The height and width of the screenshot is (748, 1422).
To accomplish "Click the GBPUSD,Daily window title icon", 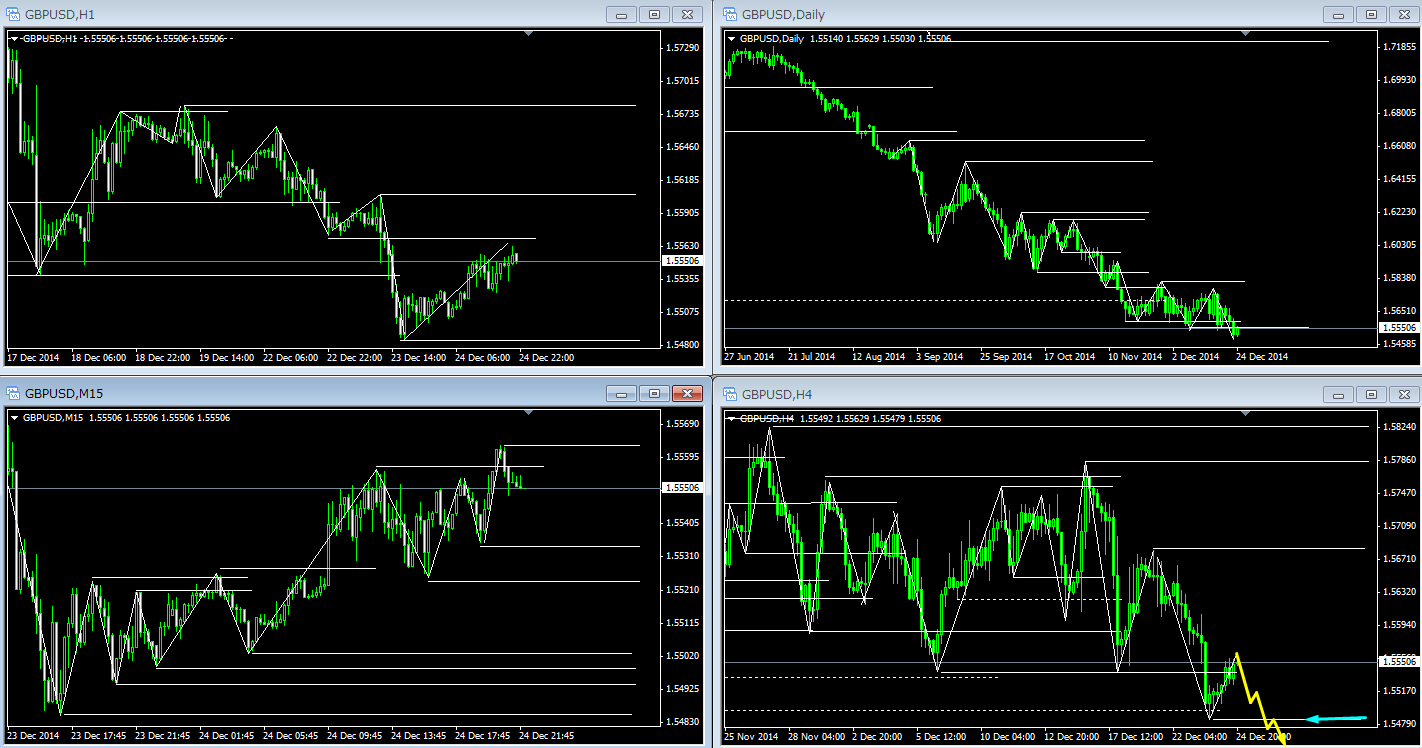I will (x=729, y=14).
